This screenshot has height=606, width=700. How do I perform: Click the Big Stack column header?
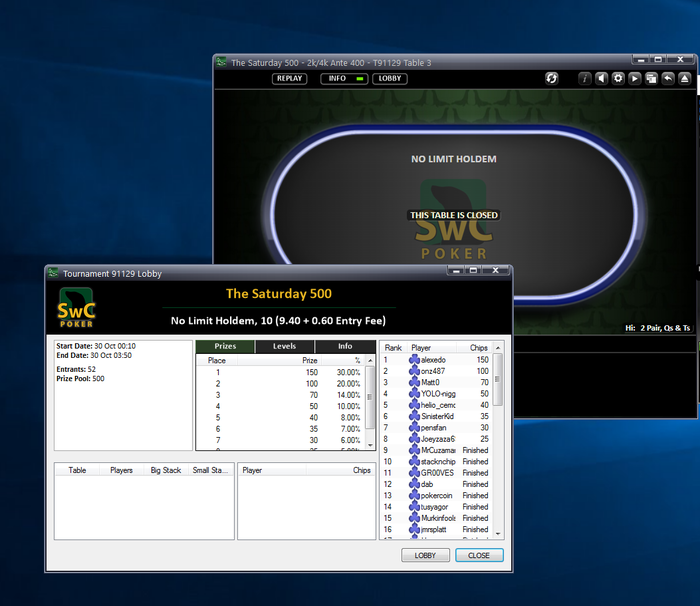(x=166, y=470)
